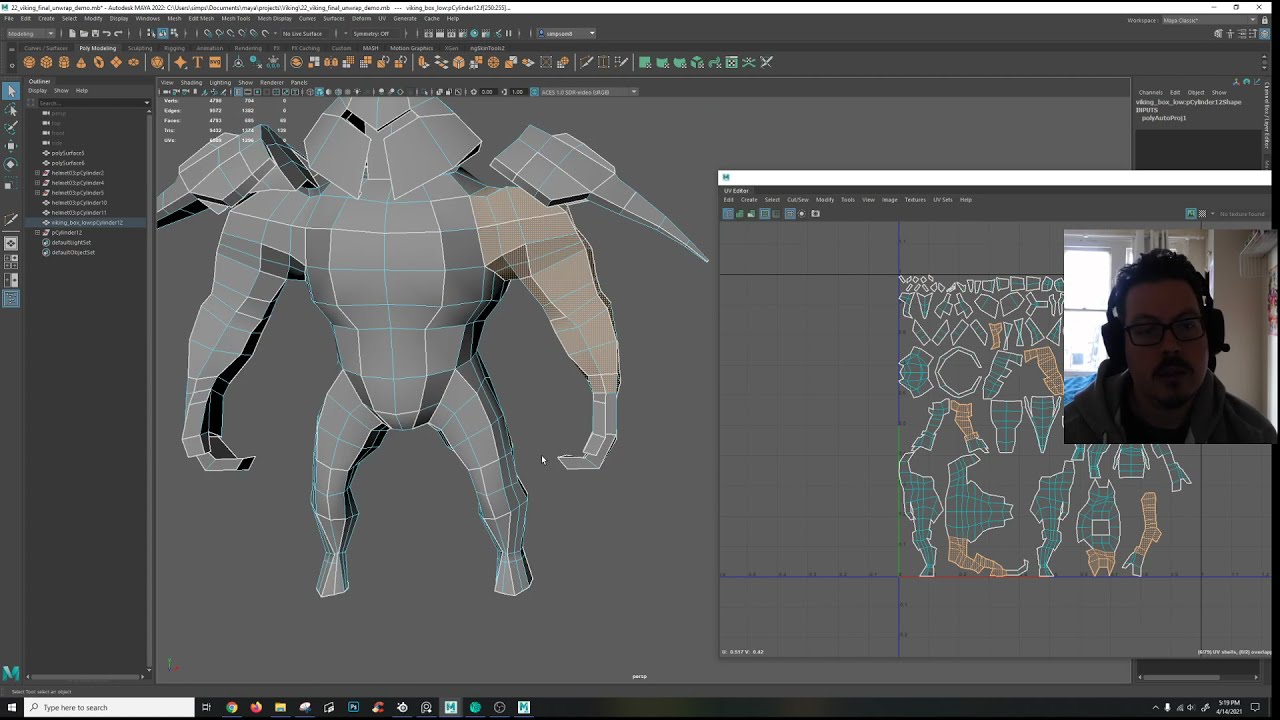Pick the Move tool in the toolbox
Image resolution: width=1280 pixels, height=720 pixels.
tap(11, 146)
